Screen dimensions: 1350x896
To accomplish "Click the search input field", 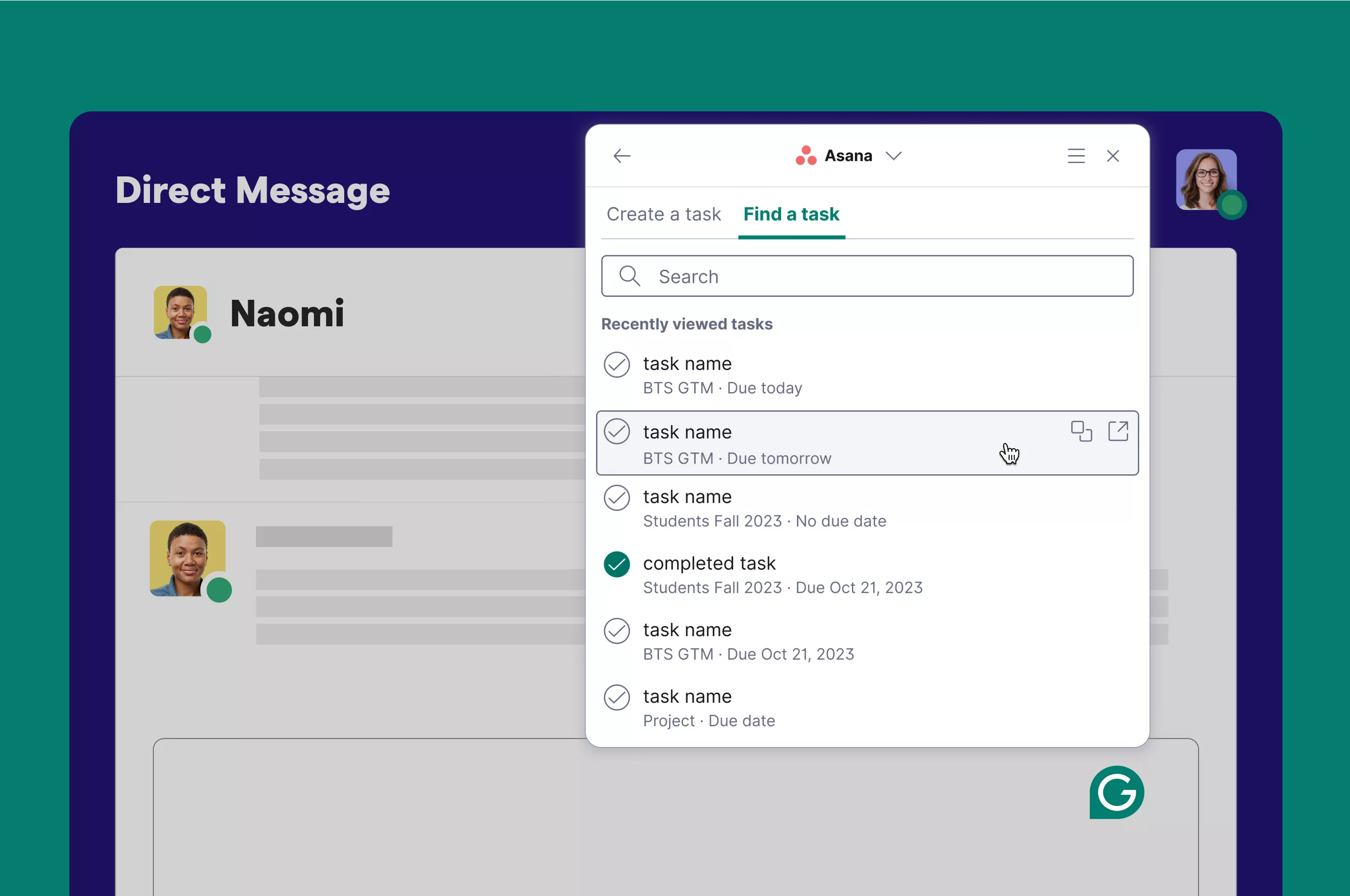I will point(866,276).
